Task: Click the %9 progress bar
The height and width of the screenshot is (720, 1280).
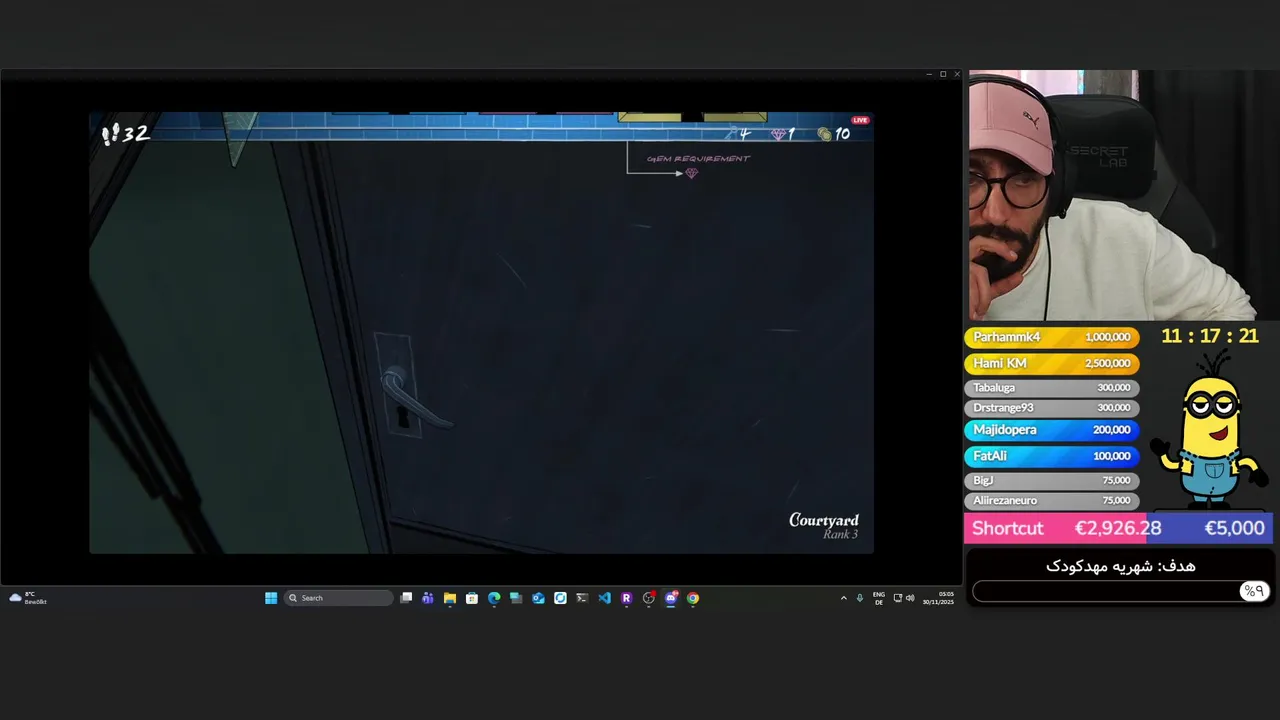Action: pos(1121,591)
